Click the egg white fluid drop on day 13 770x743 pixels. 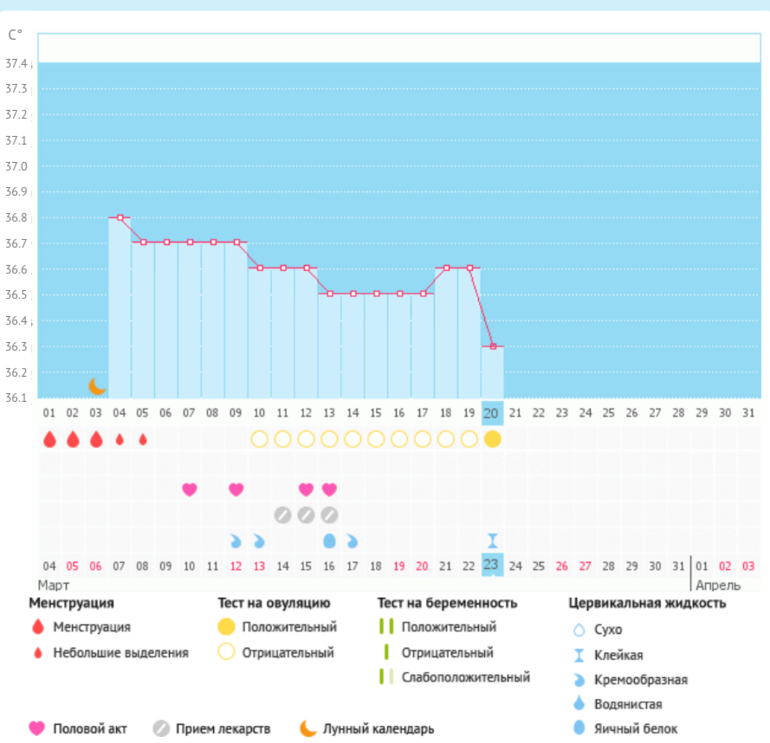click(x=329, y=540)
